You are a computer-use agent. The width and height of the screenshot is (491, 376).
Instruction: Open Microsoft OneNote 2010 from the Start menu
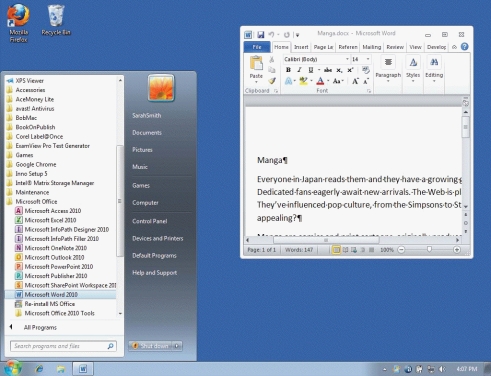(51, 248)
